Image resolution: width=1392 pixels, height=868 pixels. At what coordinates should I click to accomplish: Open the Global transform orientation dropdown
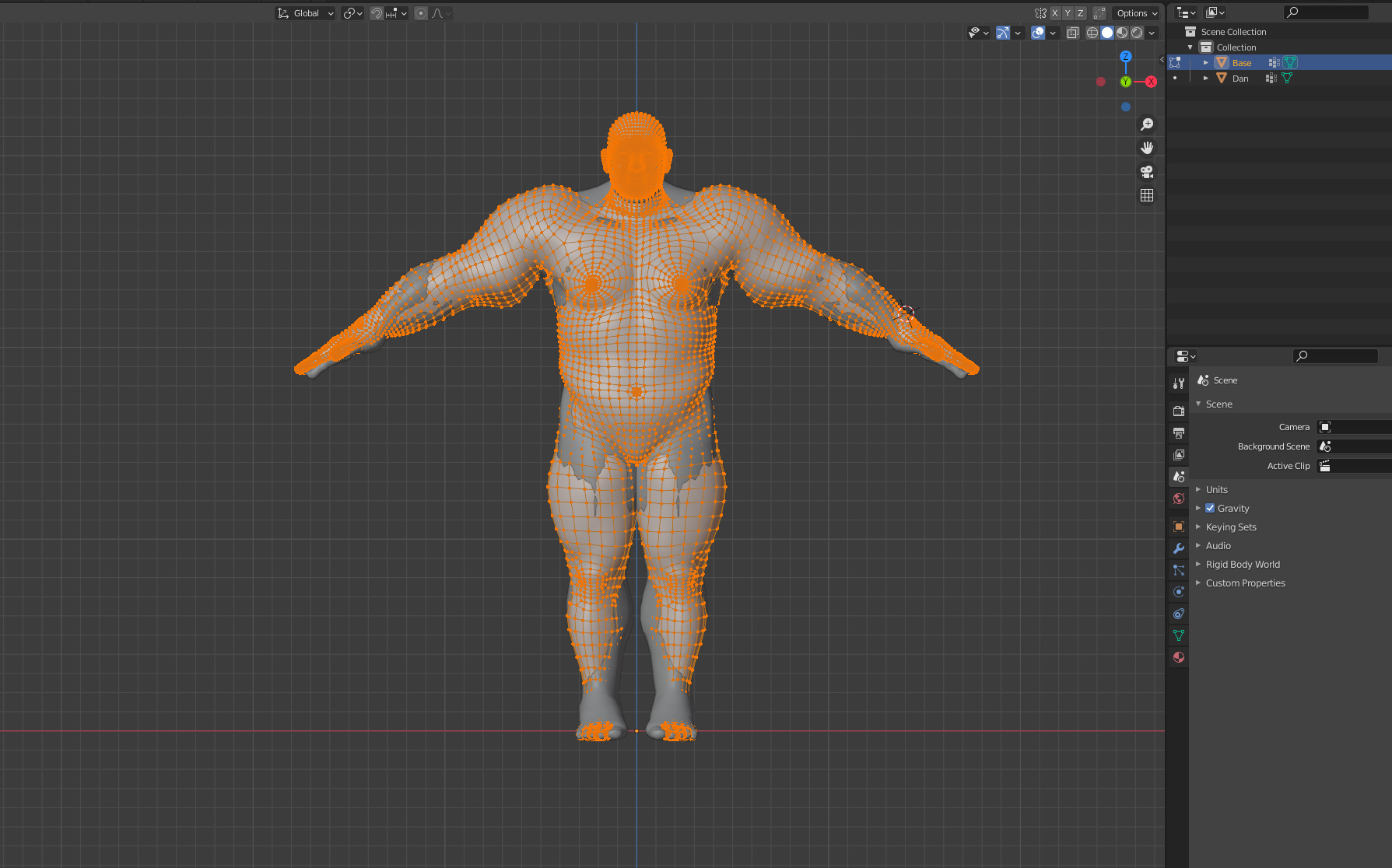coord(305,13)
